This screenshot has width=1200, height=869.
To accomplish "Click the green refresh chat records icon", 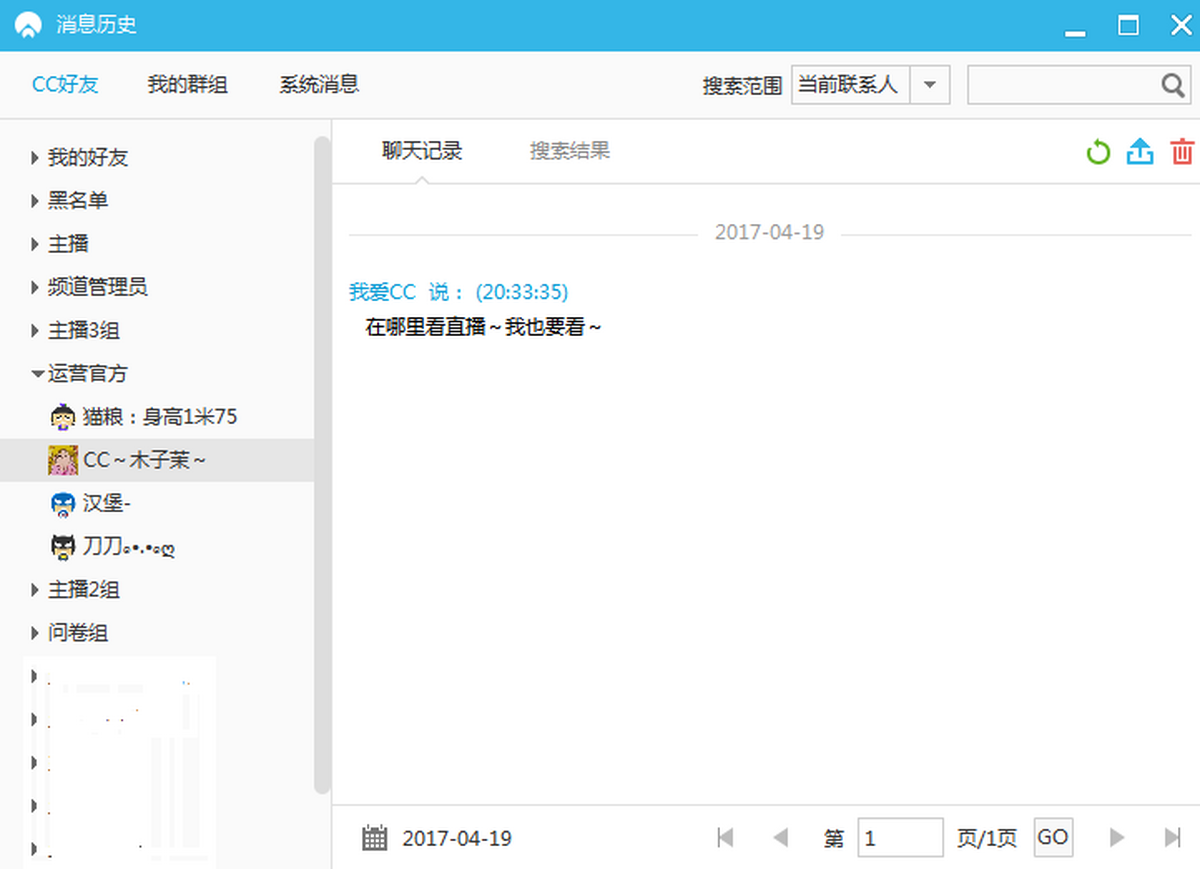I will coord(1098,153).
